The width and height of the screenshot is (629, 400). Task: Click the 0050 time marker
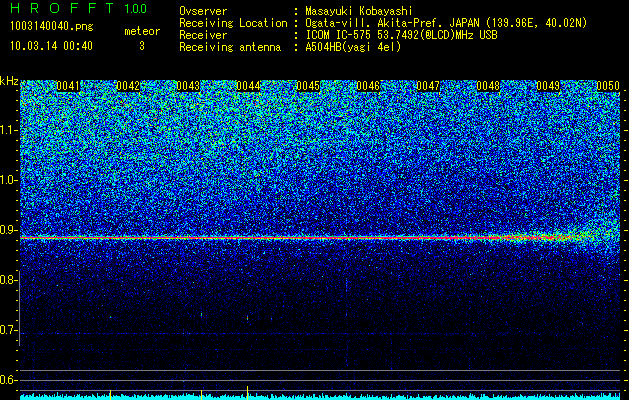608,86
